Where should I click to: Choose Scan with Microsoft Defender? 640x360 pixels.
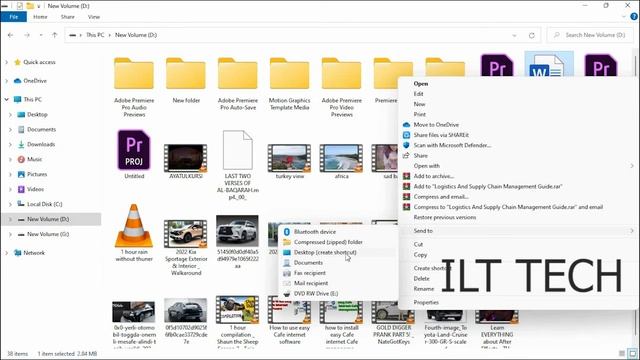(452, 145)
